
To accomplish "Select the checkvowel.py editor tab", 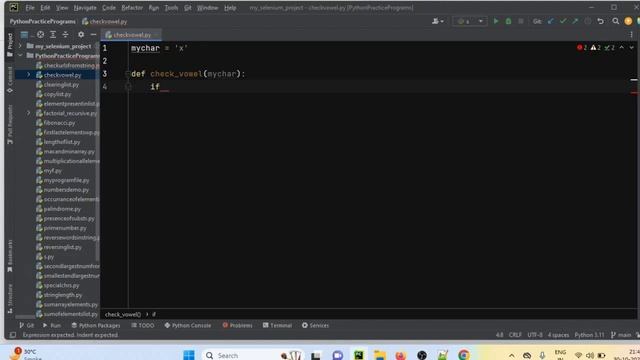I will (131, 35).
